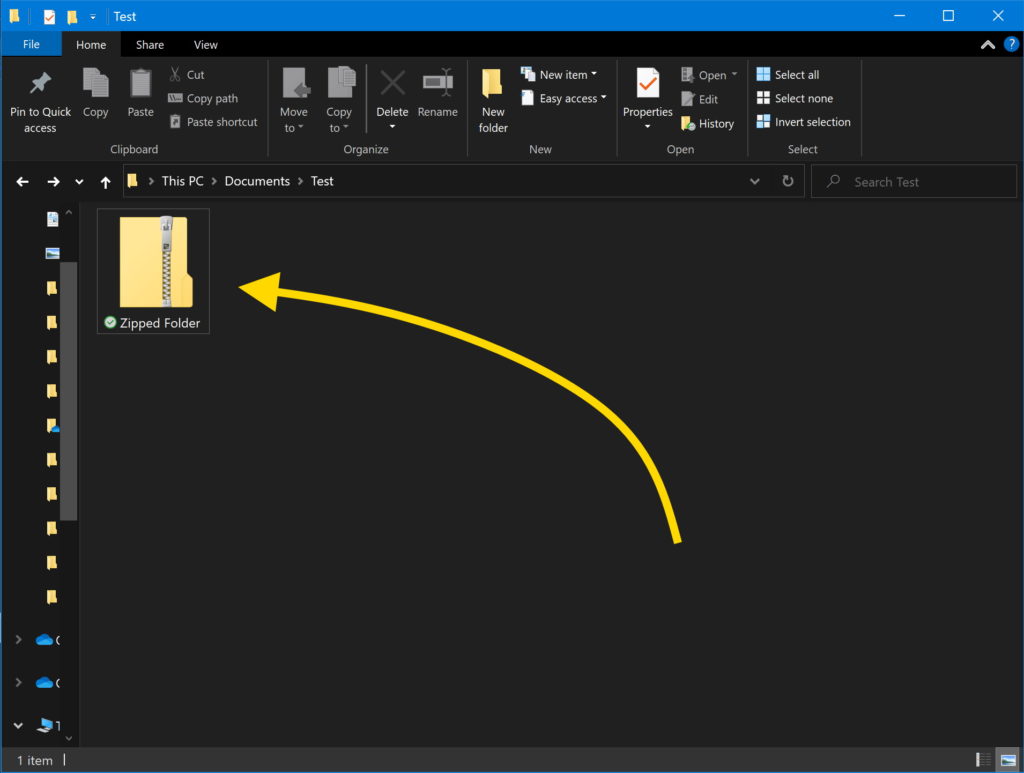Collapse the This PC tree node

[18, 725]
